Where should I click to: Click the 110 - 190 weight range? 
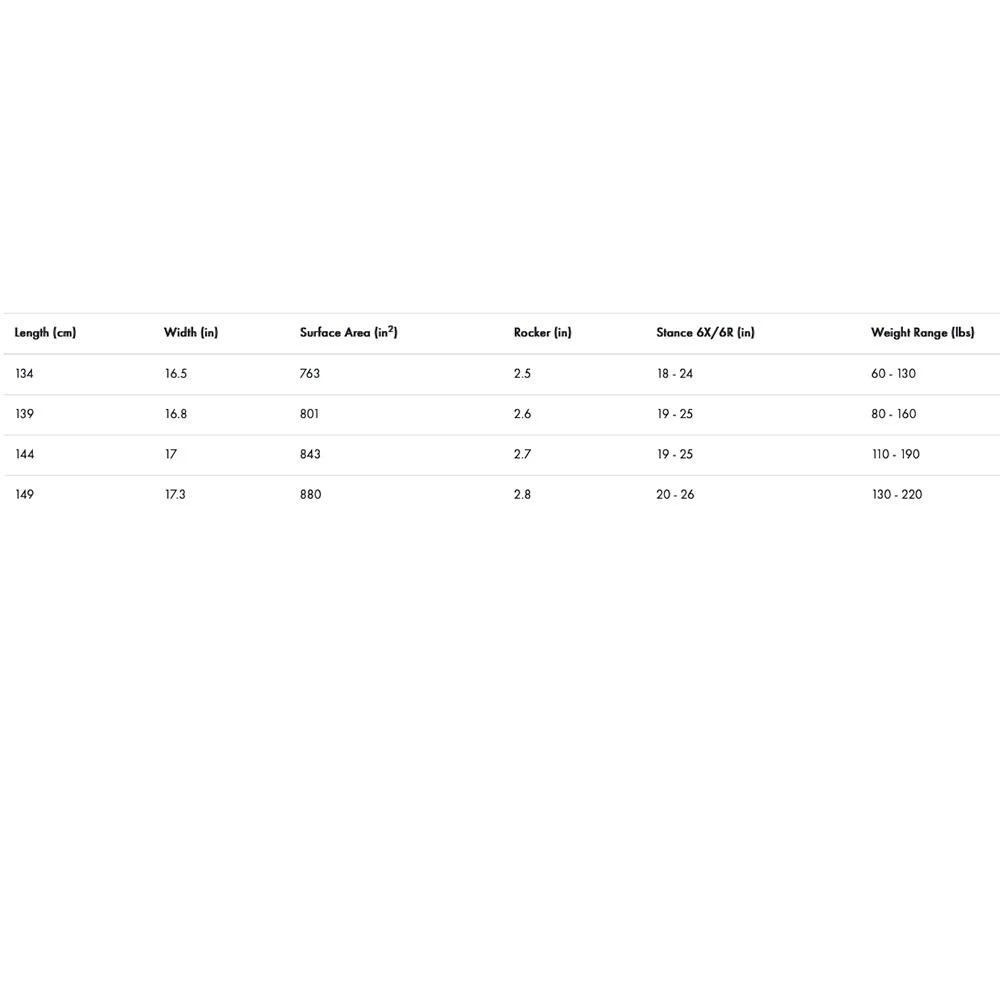point(895,454)
